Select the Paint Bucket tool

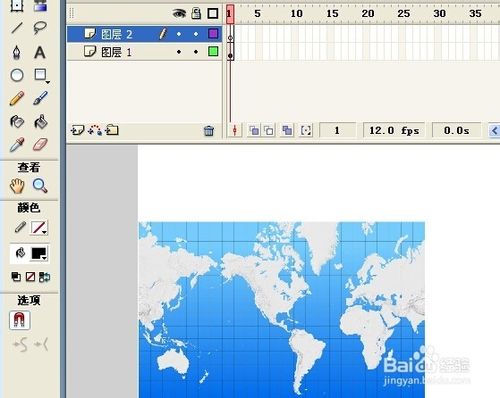pyautogui.click(x=41, y=122)
